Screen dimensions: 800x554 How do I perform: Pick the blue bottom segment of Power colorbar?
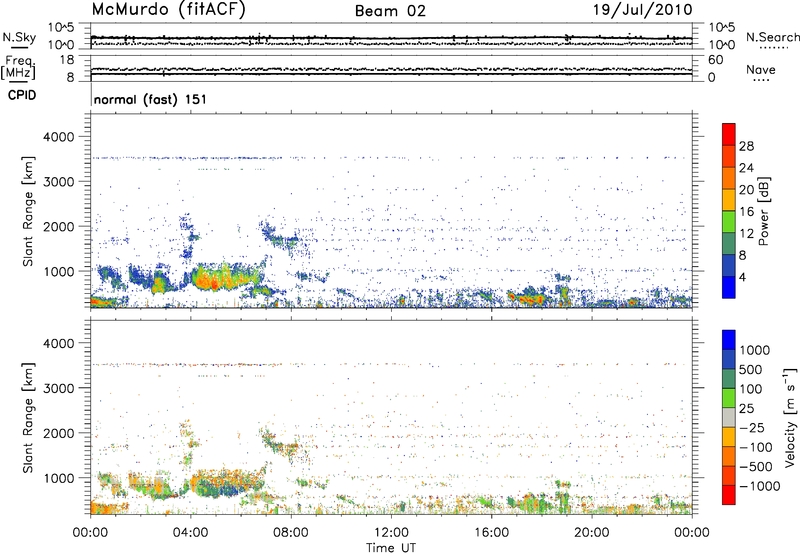pyautogui.click(x=729, y=287)
